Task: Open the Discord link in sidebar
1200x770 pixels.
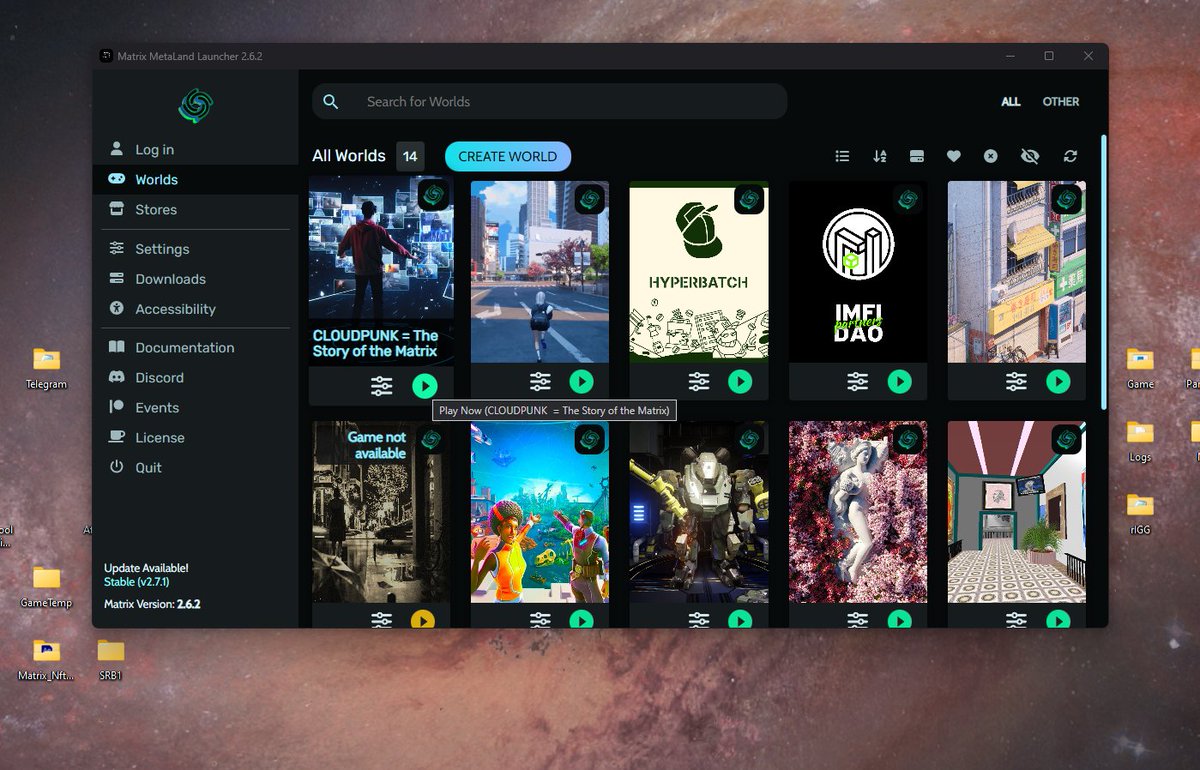Action: [x=196, y=378]
